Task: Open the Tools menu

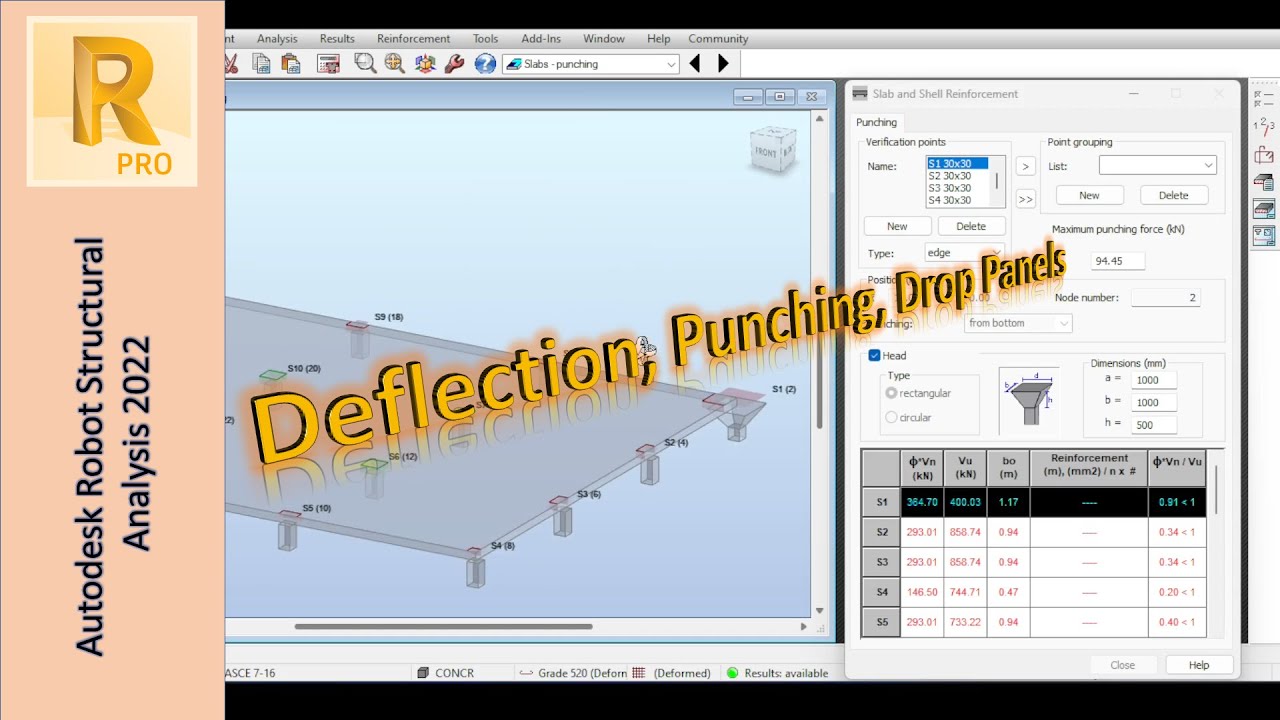Action: (485, 38)
